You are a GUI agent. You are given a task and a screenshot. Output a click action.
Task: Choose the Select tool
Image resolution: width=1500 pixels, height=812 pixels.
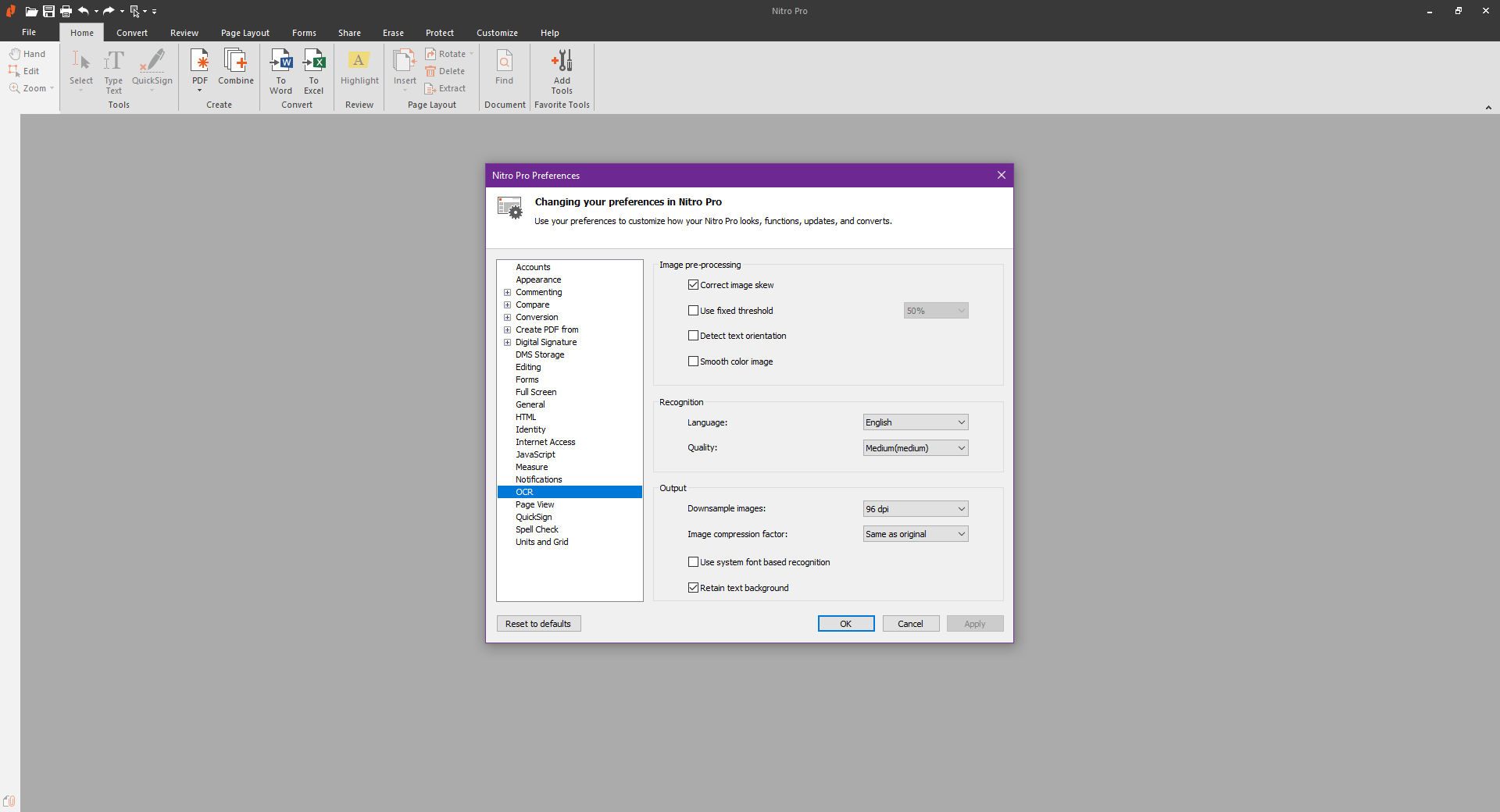click(x=81, y=70)
